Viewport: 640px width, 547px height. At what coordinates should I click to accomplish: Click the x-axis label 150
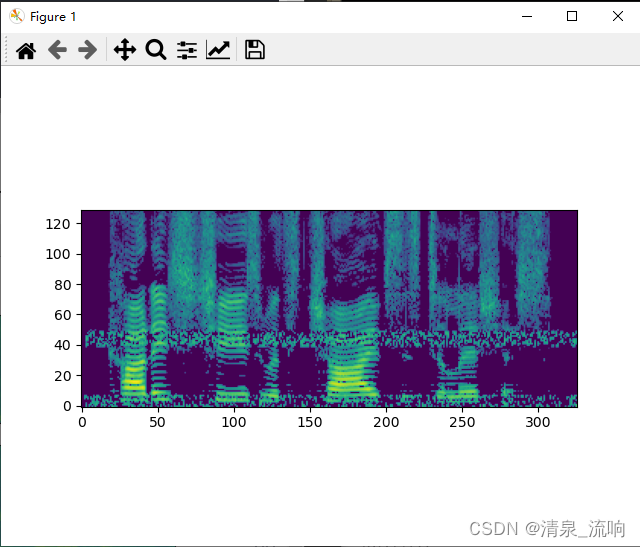tap(310, 422)
